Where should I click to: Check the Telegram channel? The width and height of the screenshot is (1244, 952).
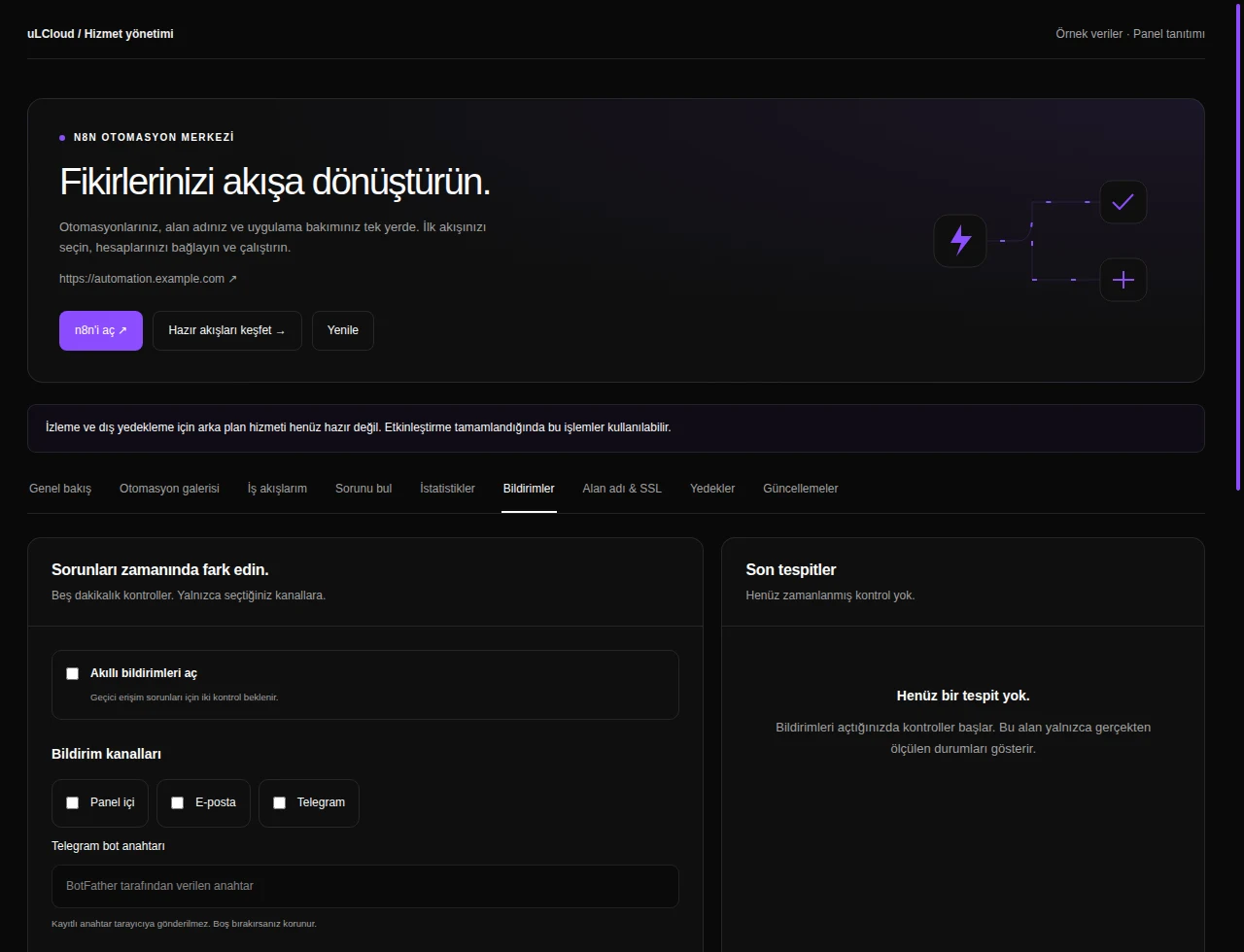[x=279, y=802]
